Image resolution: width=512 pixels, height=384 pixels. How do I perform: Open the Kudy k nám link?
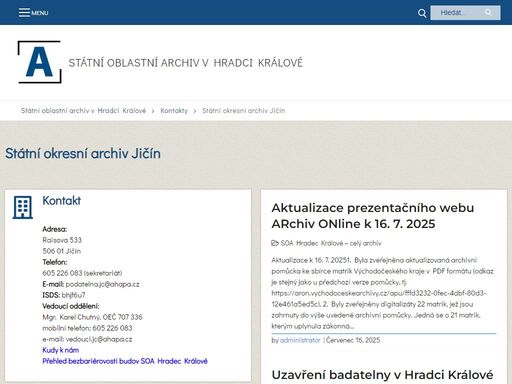coord(61,350)
